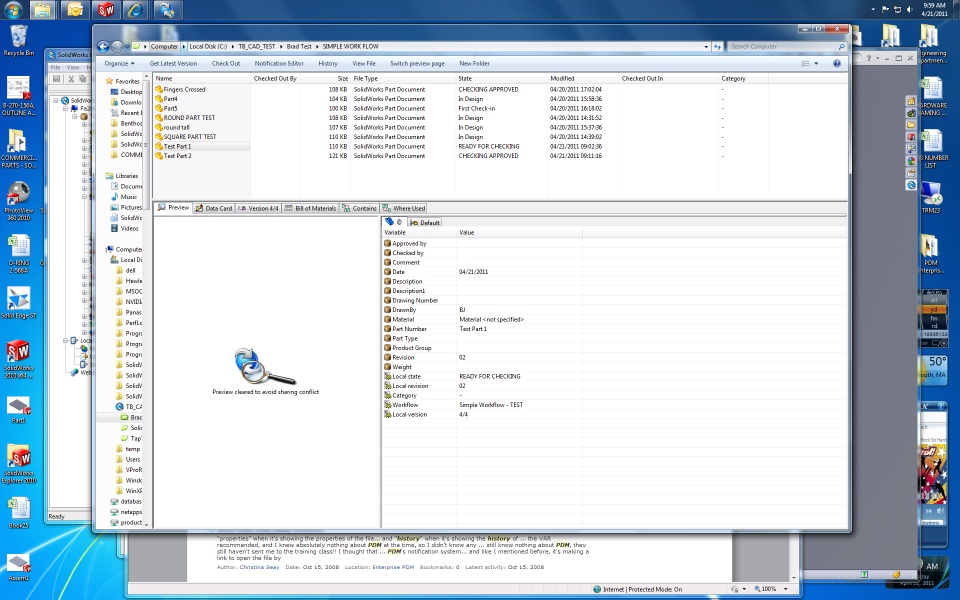960x600 pixels.
Task: Expand the address bar history dropdown
Action: point(706,47)
